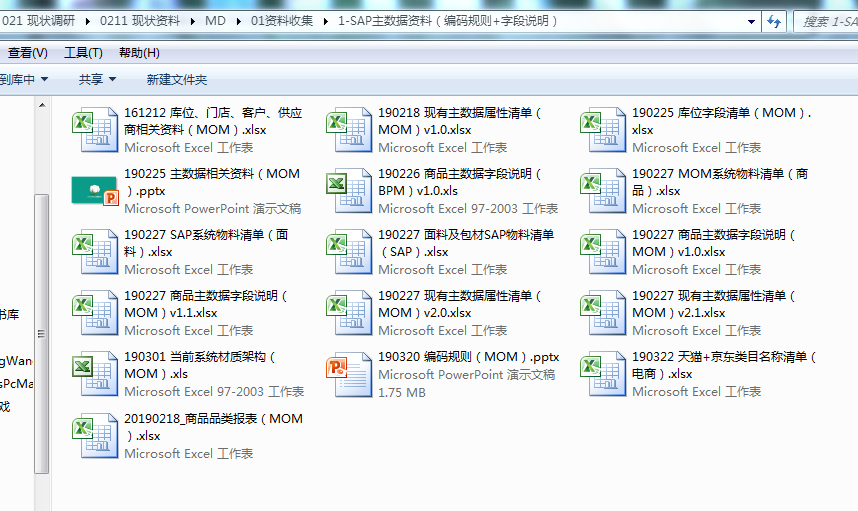Select the 161212 库位、门店 Excel file icon
Viewport: 858px width, 511px height.
(95, 130)
